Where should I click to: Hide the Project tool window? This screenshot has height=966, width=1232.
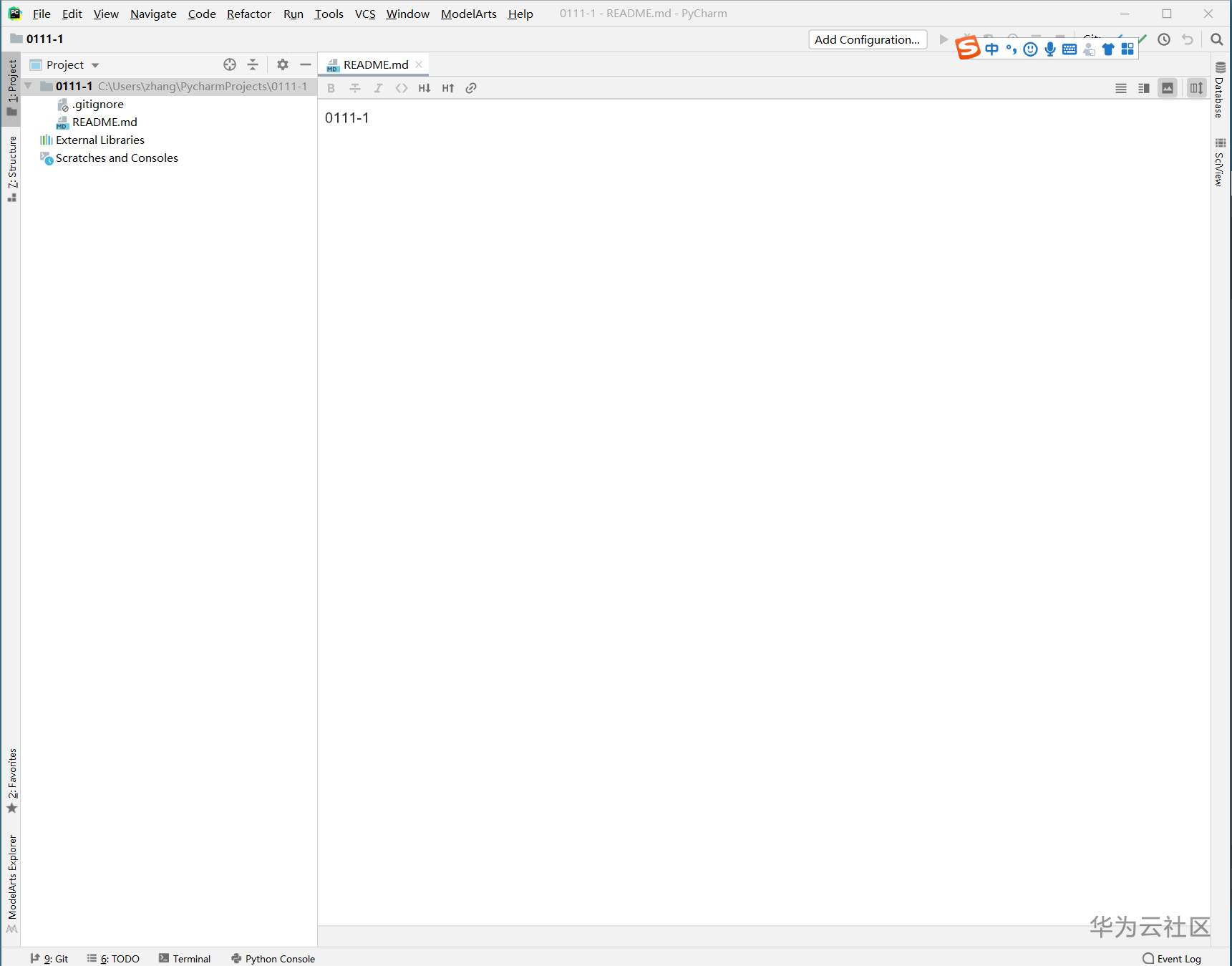[x=306, y=64]
